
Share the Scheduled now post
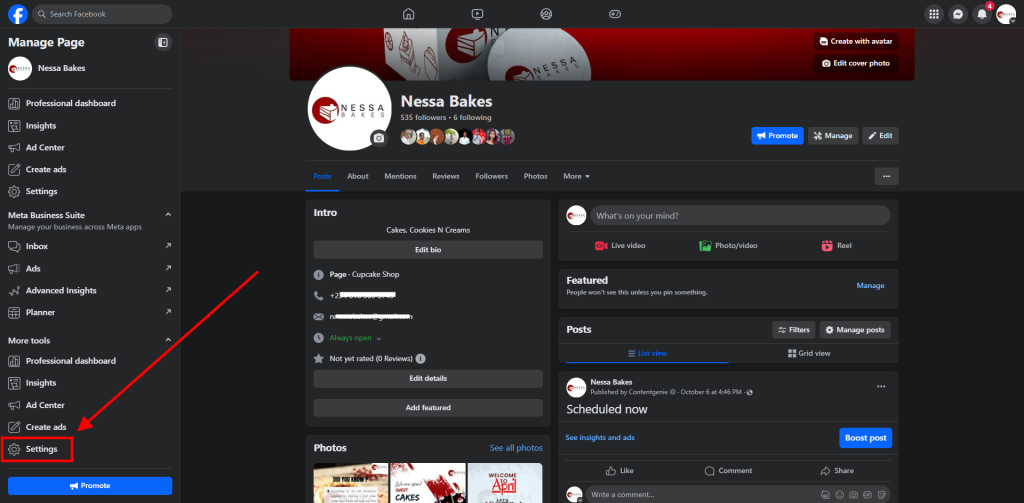pyautogui.click(x=837, y=470)
